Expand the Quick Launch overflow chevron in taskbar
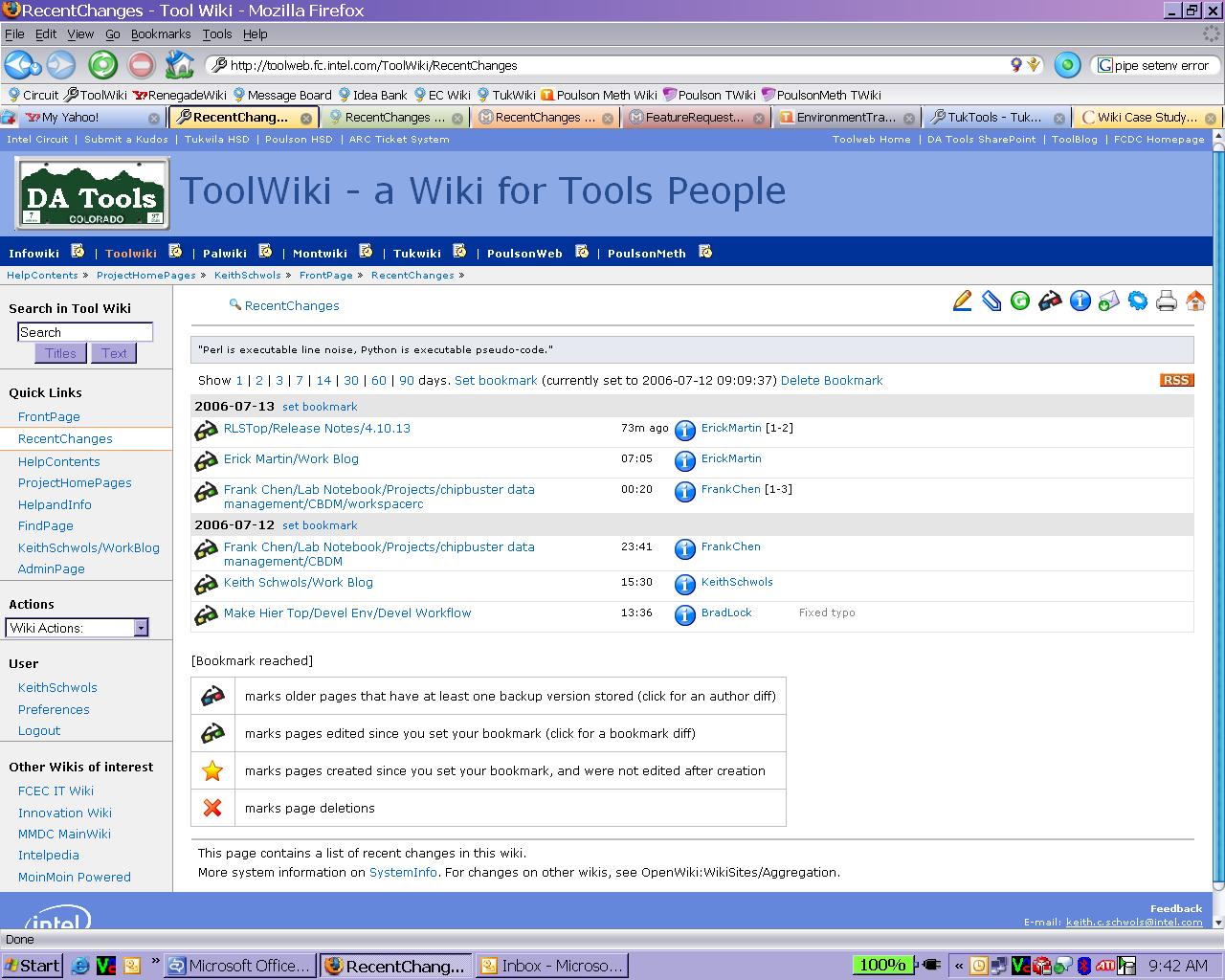Image resolution: width=1225 pixels, height=980 pixels. 155,961
